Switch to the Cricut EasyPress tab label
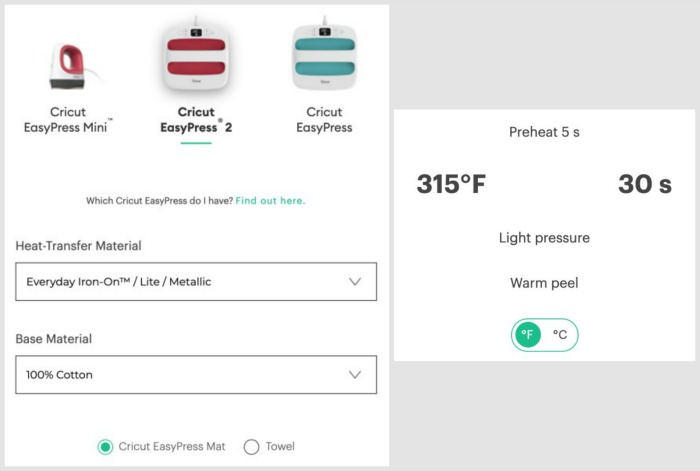This screenshot has width=700, height=471. pyautogui.click(x=324, y=120)
